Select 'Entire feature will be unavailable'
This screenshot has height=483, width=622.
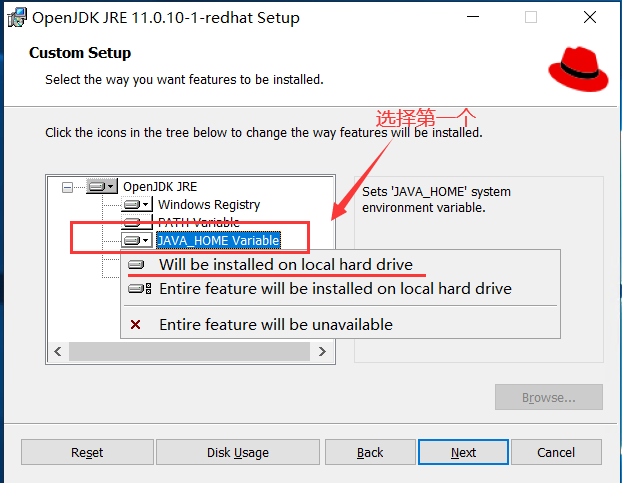coord(275,324)
